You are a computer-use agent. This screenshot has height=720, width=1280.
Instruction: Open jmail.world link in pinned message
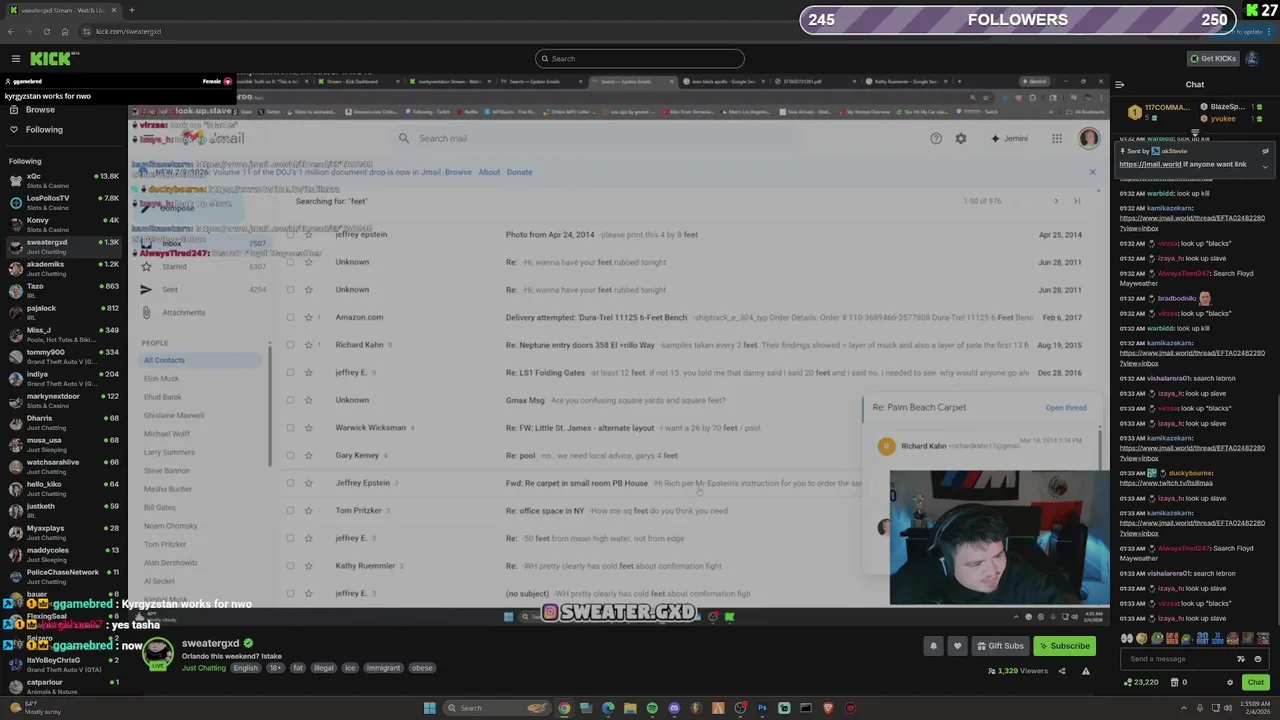[x=1150, y=165]
